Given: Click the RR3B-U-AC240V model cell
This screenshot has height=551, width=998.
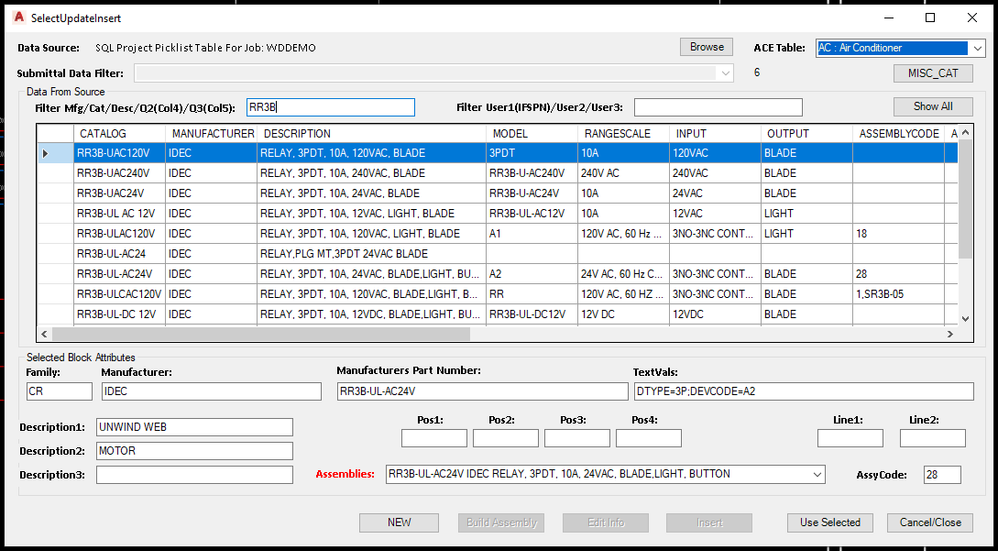Looking at the screenshot, I should tap(532, 173).
